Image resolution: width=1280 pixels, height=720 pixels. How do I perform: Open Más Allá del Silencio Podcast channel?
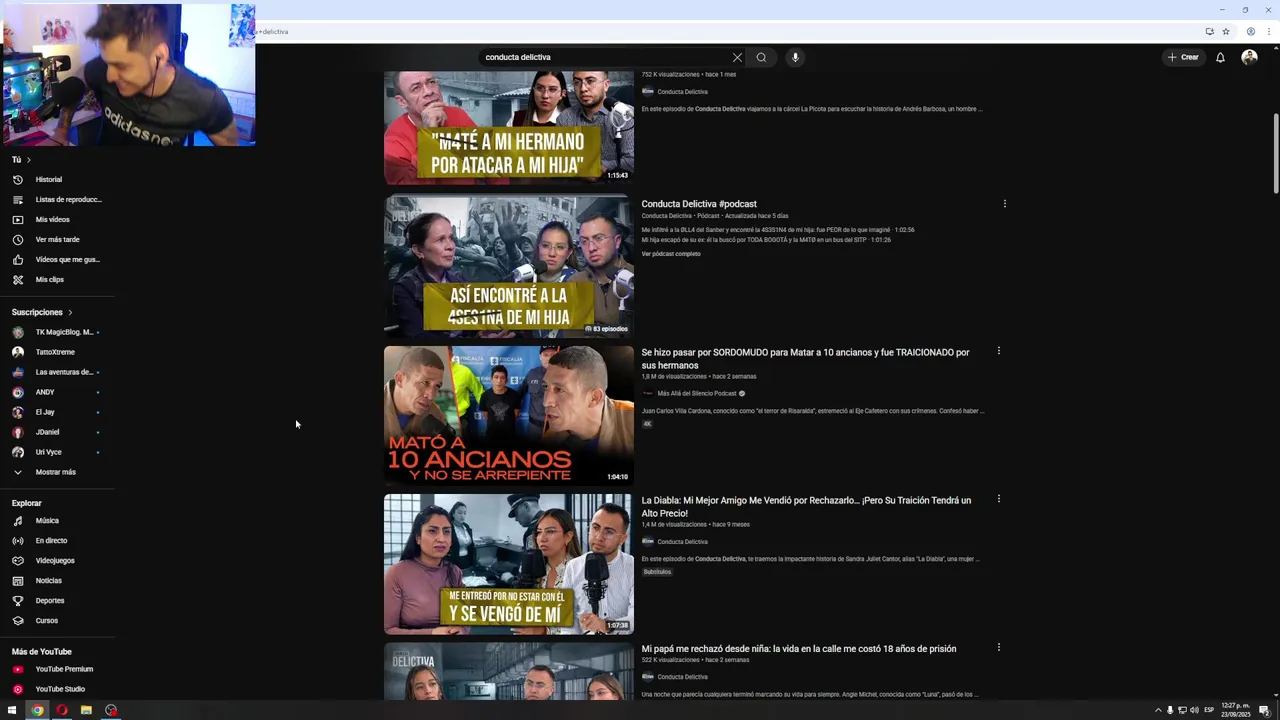coord(697,393)
